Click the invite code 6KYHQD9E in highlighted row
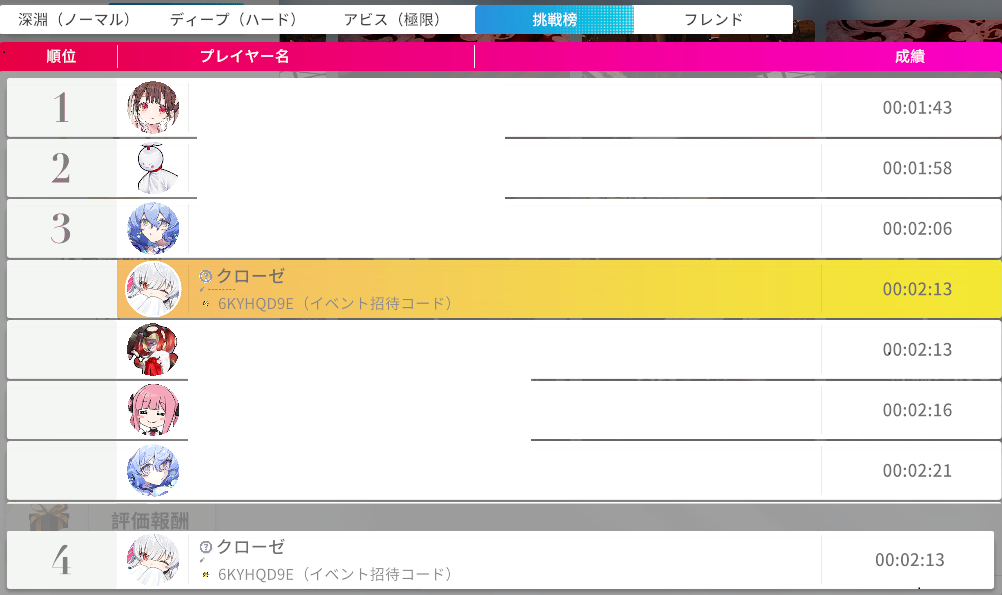Viewport: 1002px width, 595px height. pyautogui.click(x=256, y=303)
